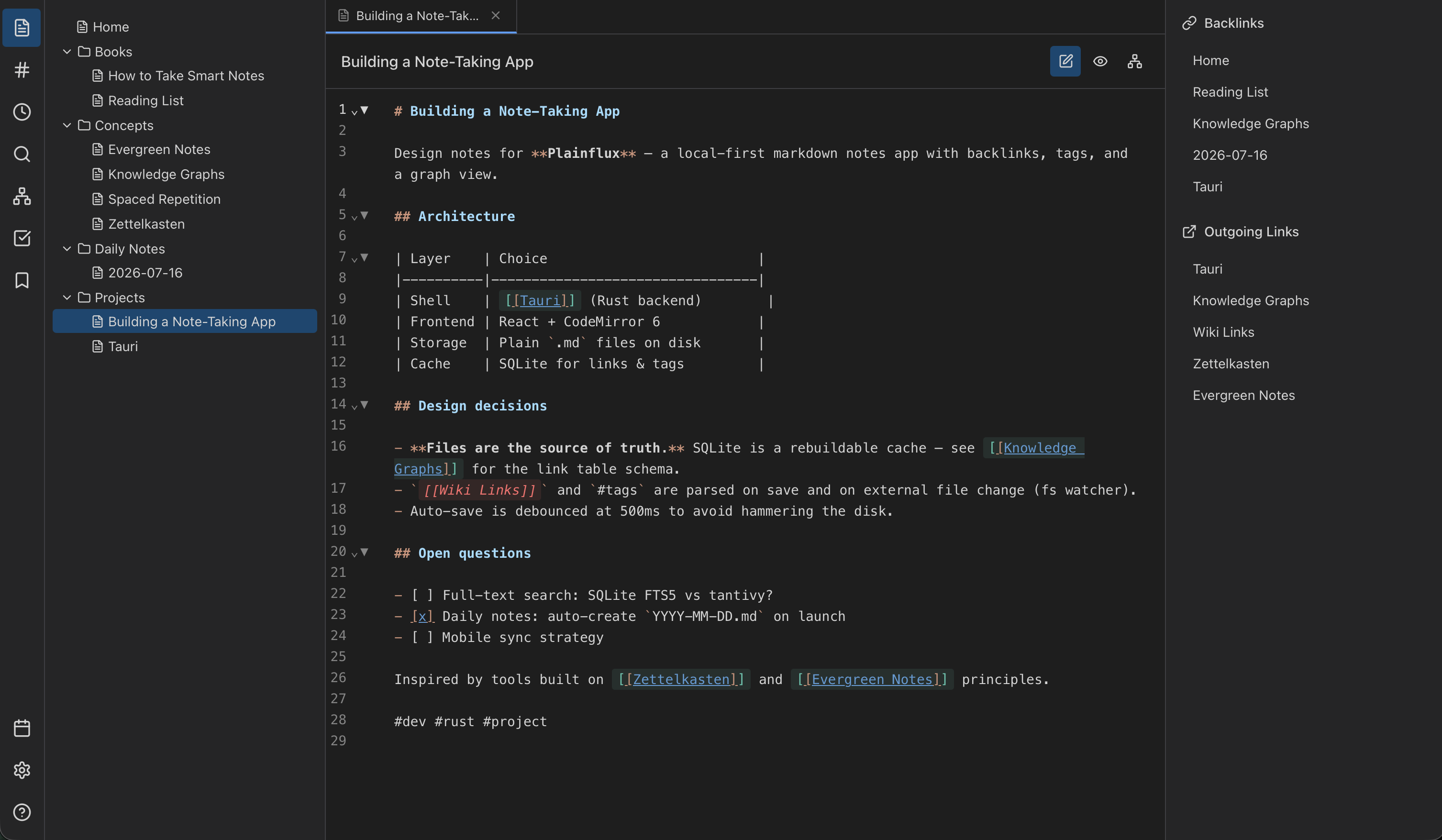Open Home in Backlinks panel
The image size is (1442, 840).
pos(1211,61)
